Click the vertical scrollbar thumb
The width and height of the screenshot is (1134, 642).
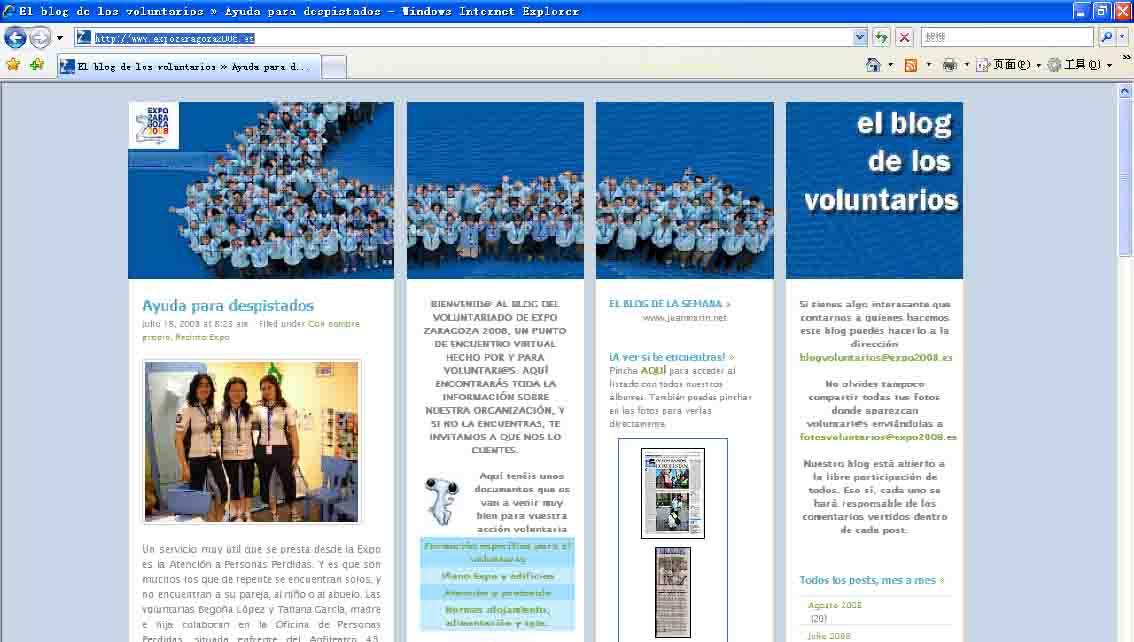(x=1125, y=177)
